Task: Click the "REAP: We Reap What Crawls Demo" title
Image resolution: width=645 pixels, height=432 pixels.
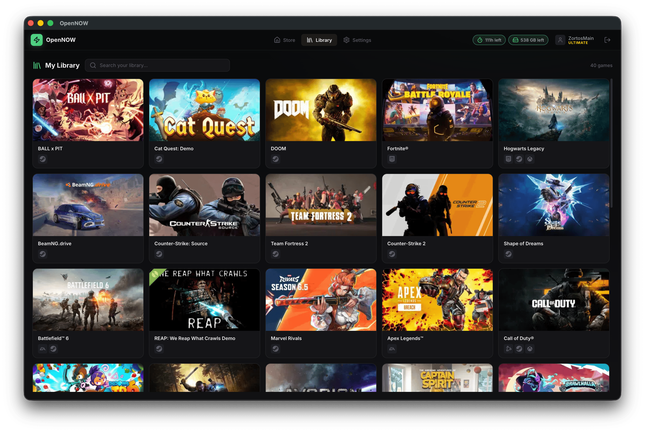Action: [195, 338]
